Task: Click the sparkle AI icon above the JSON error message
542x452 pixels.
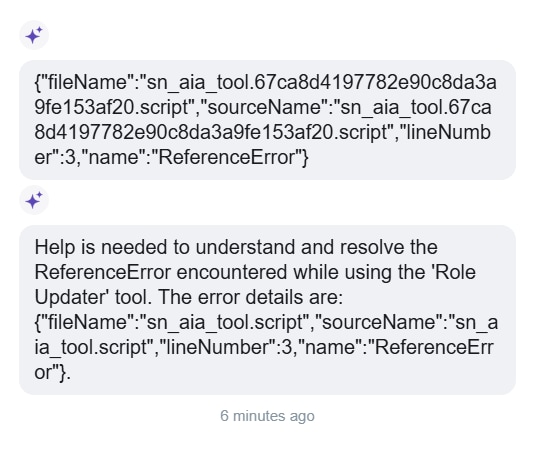Action: [x=34, y=35]
